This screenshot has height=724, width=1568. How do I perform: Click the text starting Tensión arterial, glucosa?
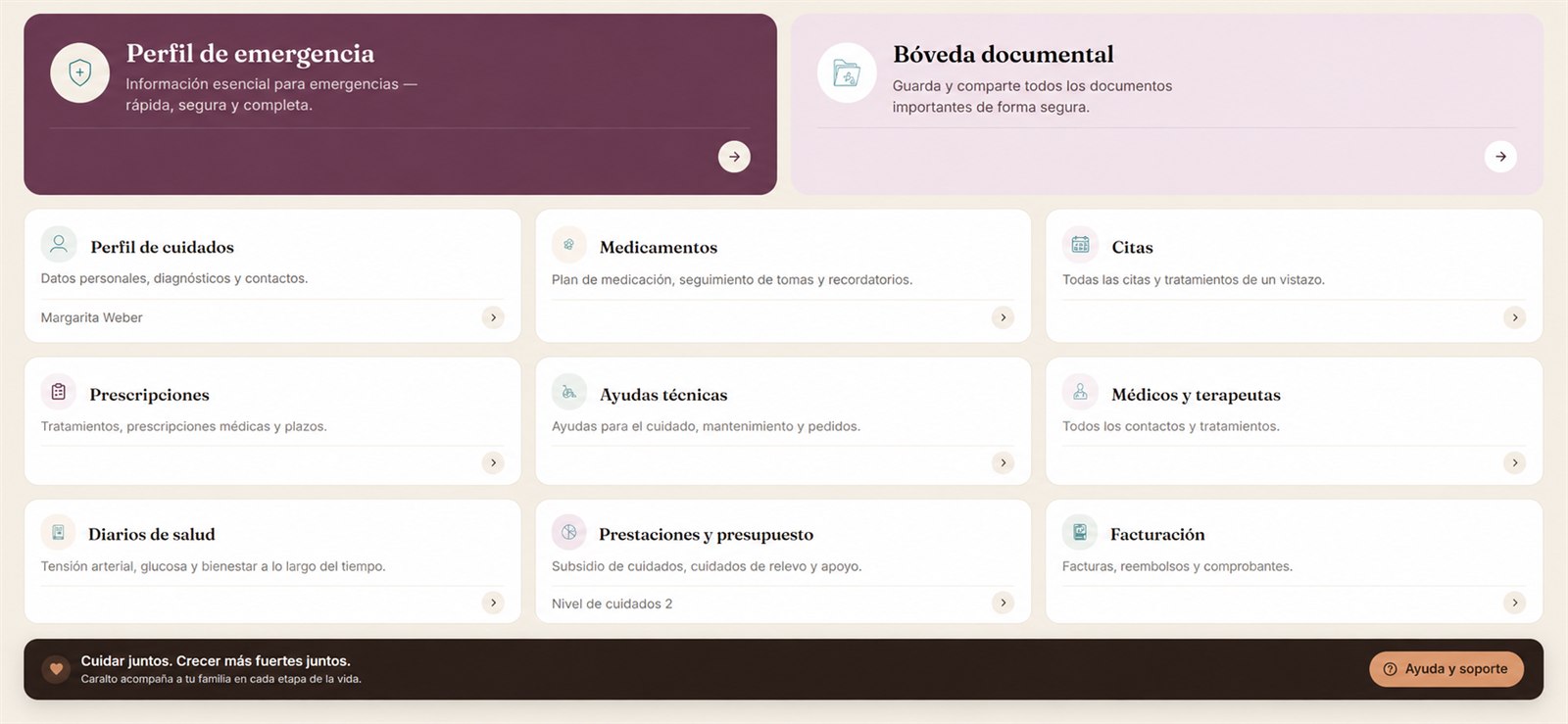pos(213,566)
